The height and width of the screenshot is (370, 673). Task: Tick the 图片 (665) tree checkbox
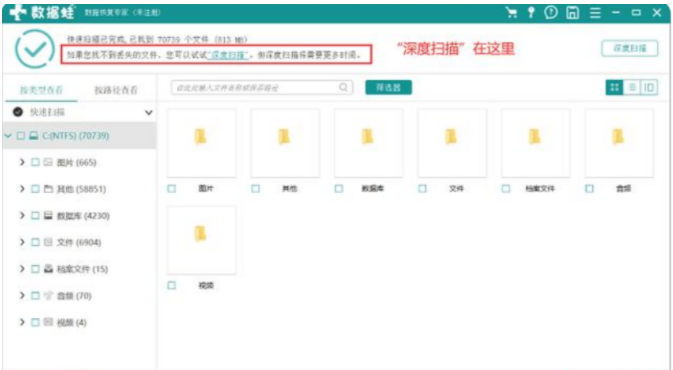[x=35, y=162]
